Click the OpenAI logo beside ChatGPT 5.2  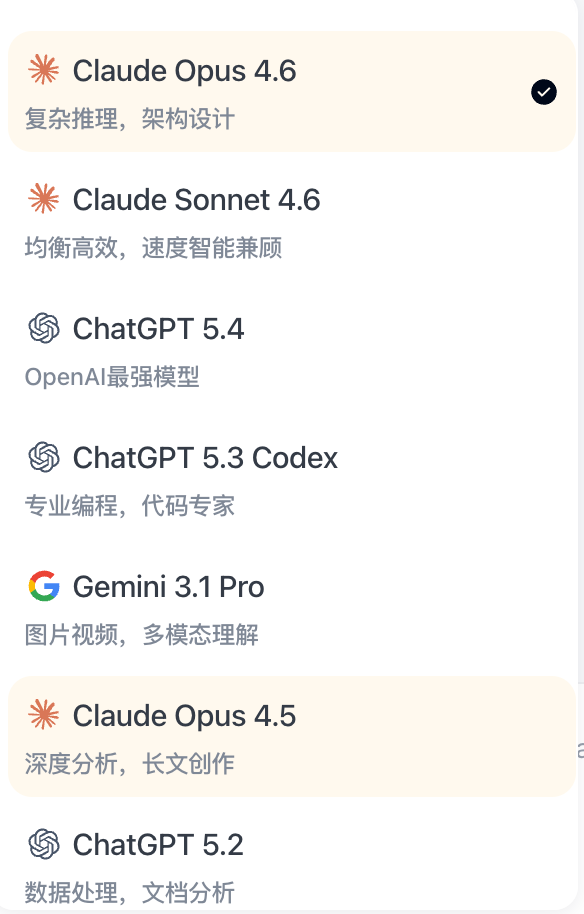(41, 844)
